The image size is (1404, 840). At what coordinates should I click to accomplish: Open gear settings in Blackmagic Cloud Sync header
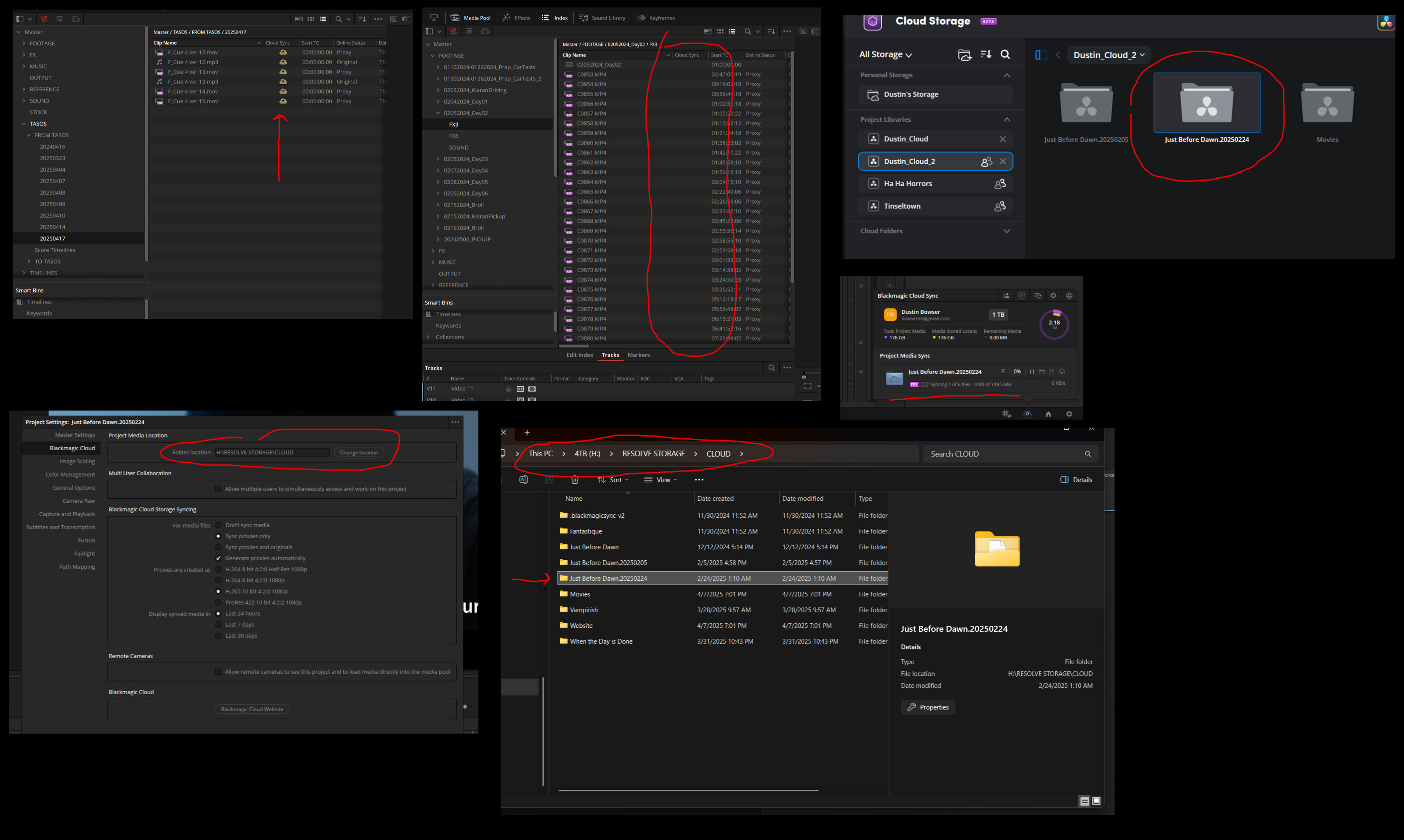tap(1054, 295)
